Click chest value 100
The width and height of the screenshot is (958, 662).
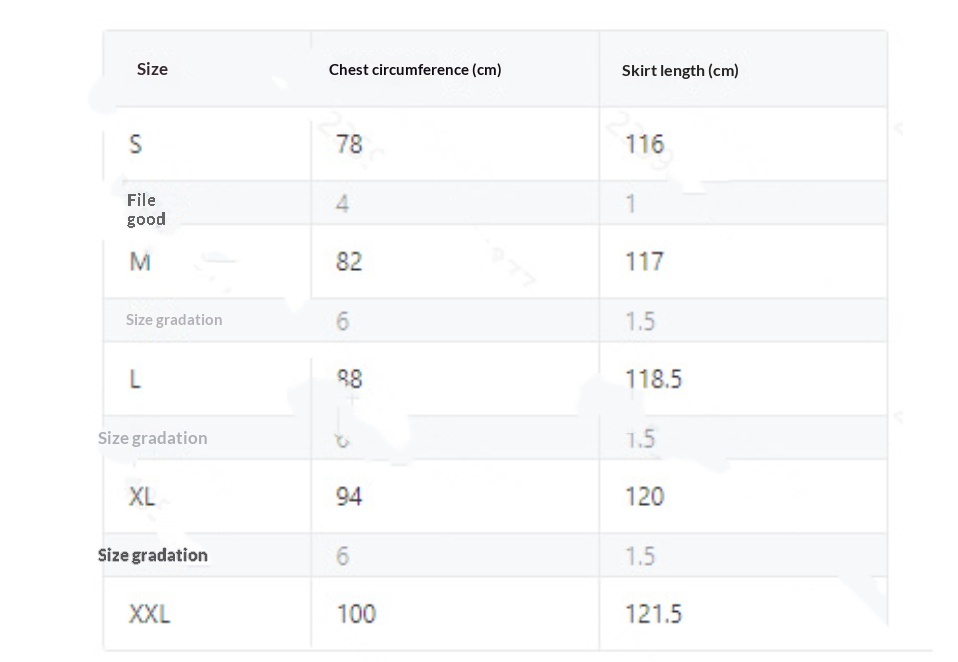click(356, 613)
